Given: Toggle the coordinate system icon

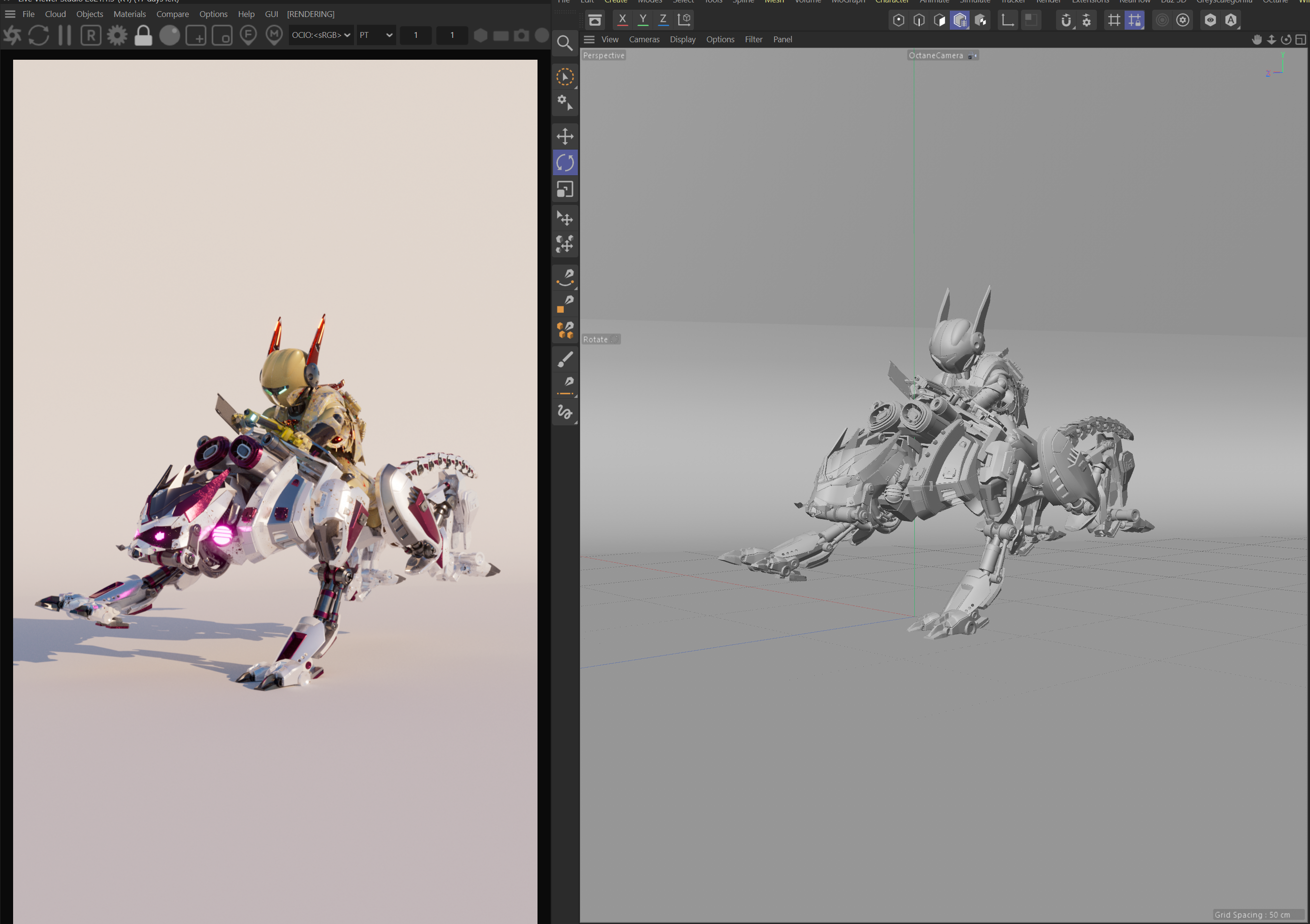Looking at the screenshot, I should (x=684, y=19).
